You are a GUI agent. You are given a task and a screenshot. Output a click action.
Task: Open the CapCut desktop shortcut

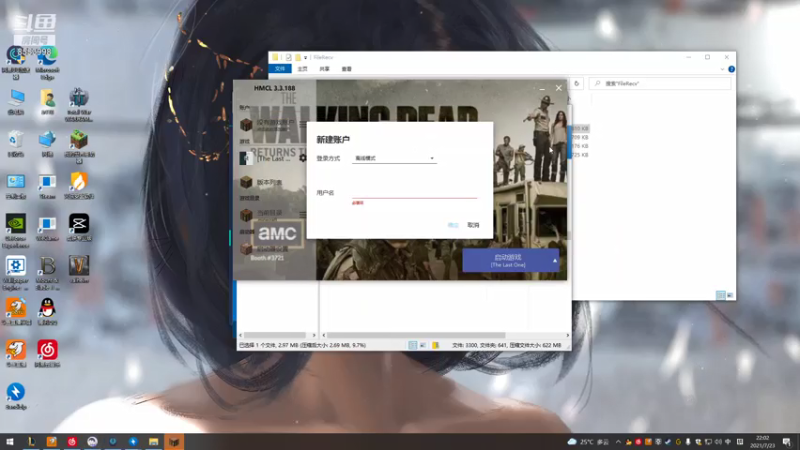coord(79,228)
